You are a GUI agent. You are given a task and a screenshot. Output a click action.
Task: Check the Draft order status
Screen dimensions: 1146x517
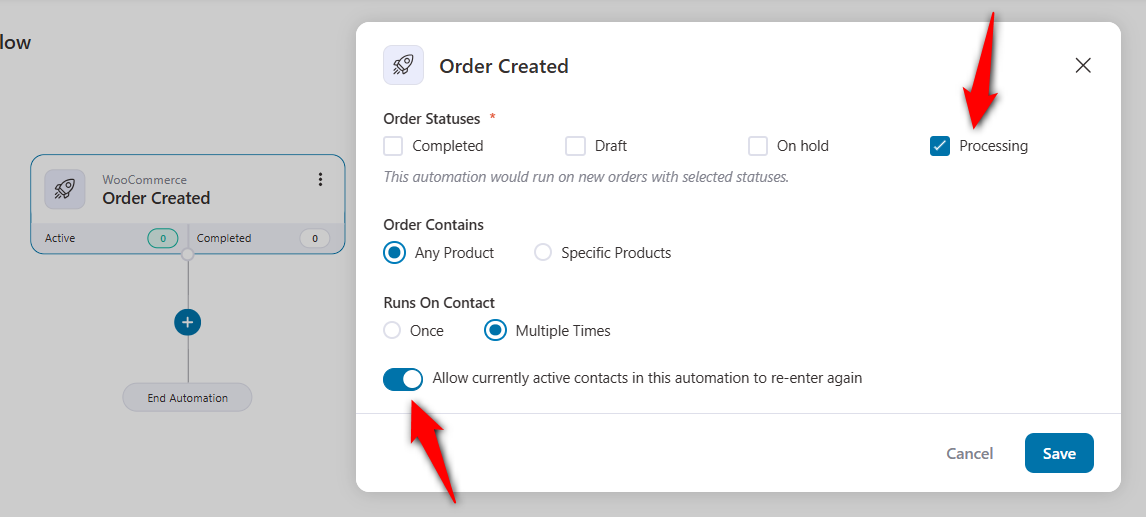click(x=575, y=146)
